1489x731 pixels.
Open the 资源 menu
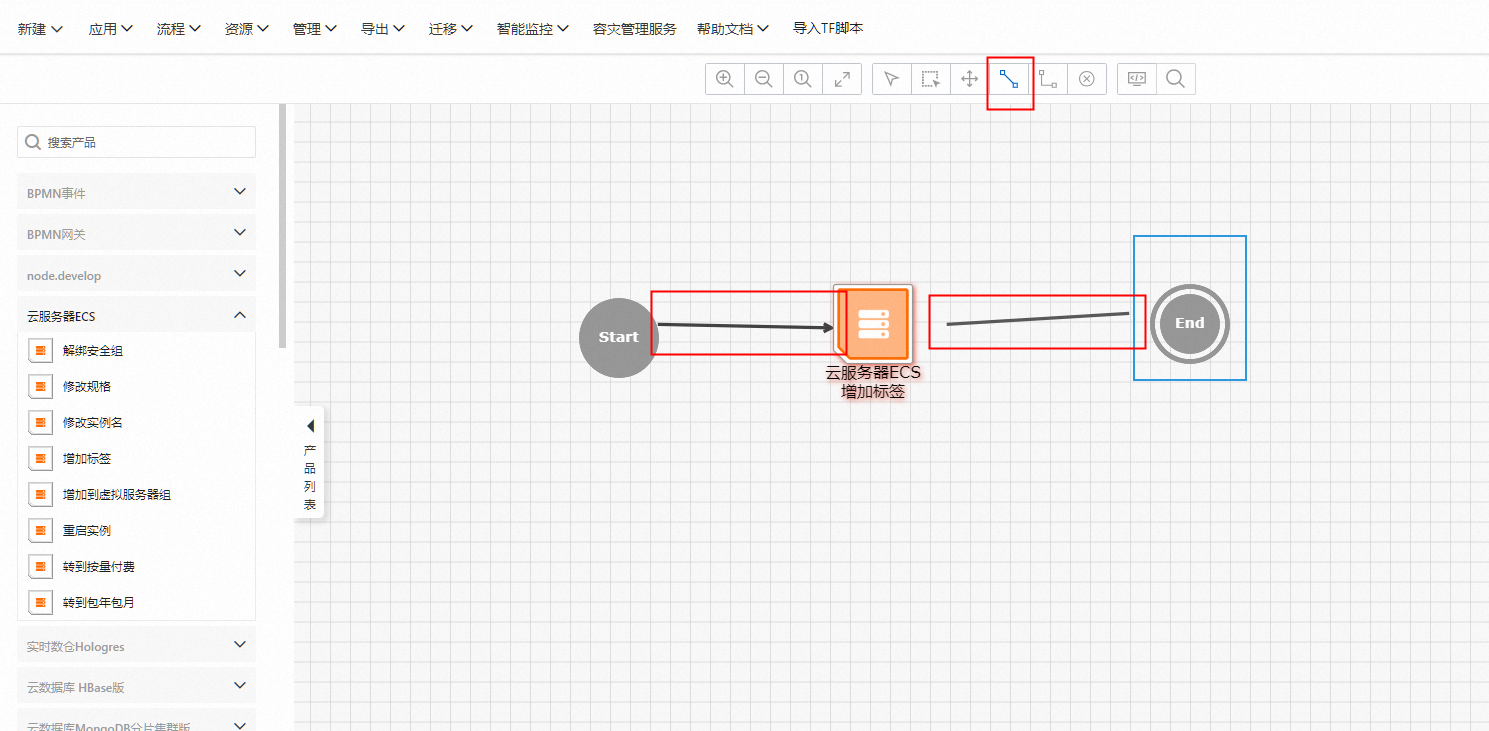(247, 29)
